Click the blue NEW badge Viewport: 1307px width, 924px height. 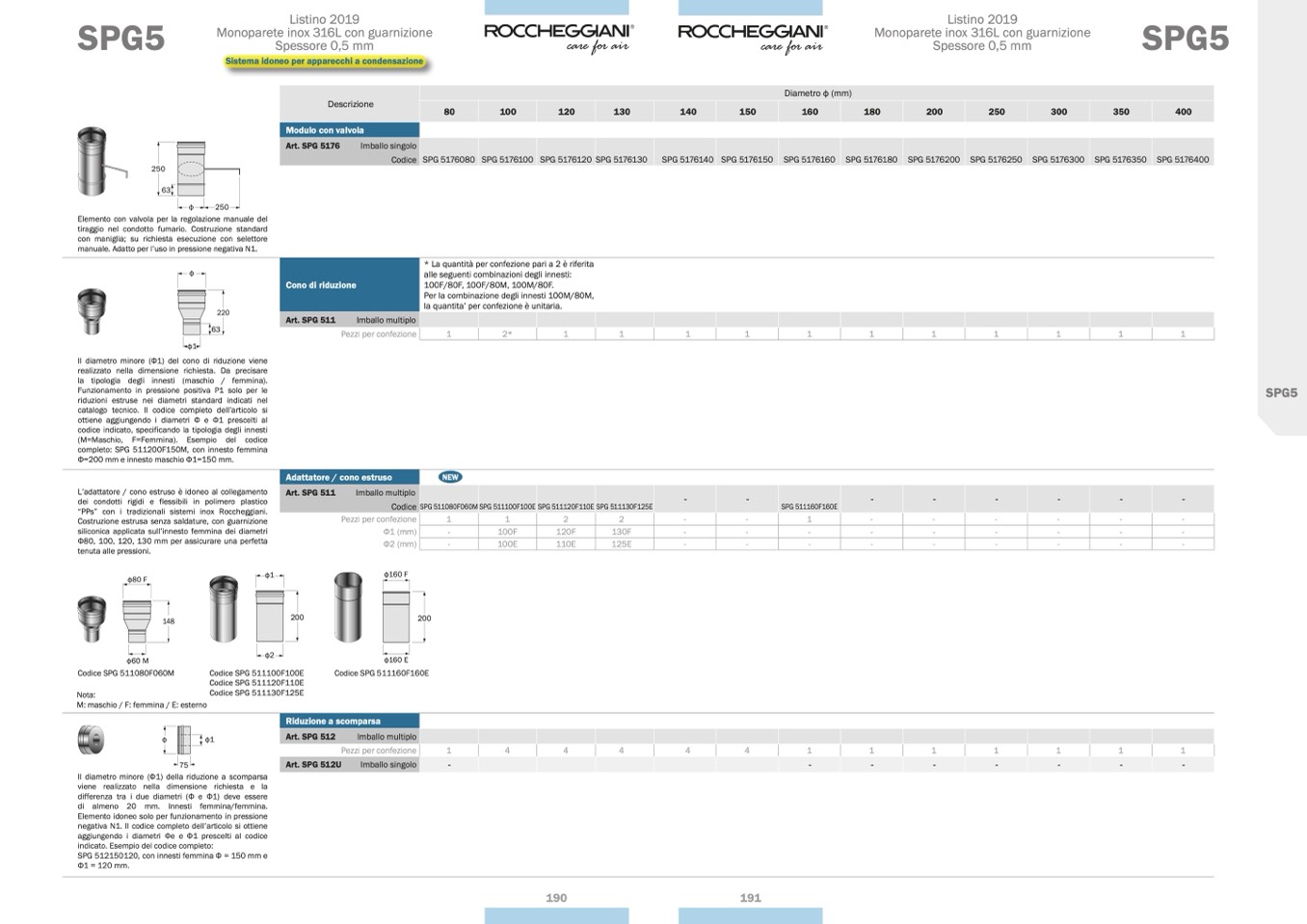tap(449, 477)
